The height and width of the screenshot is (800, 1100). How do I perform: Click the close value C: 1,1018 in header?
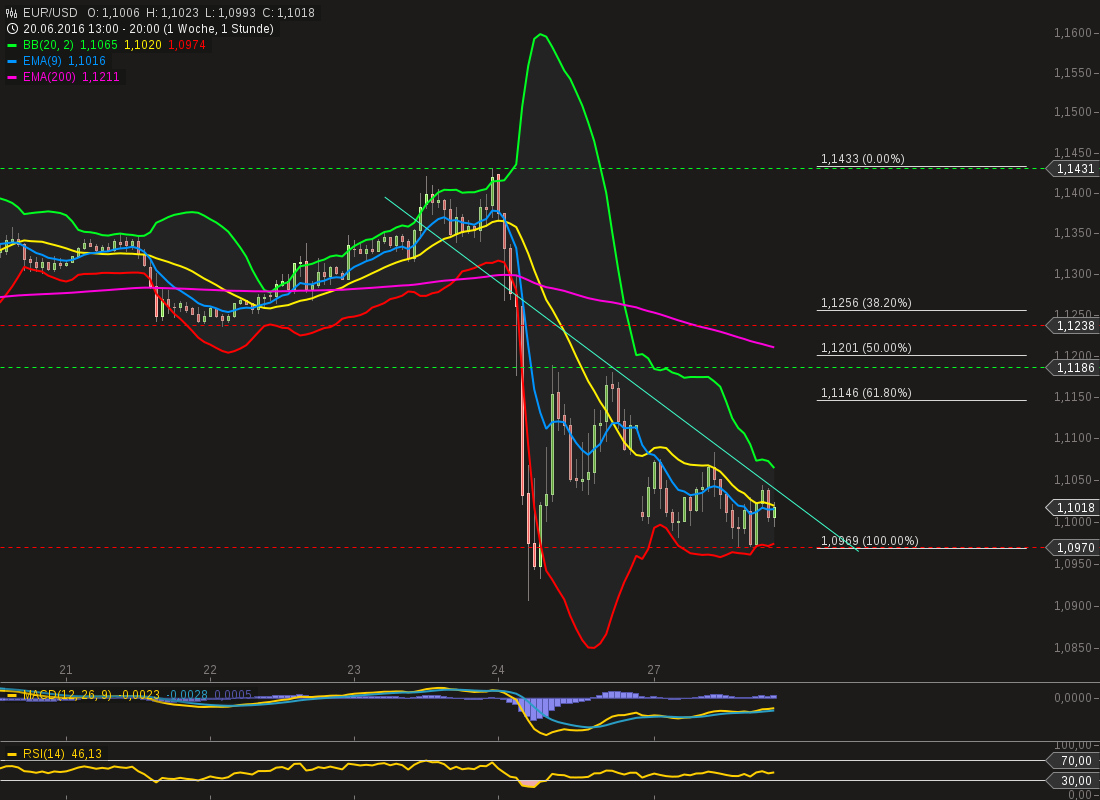[x=288, y=13]
